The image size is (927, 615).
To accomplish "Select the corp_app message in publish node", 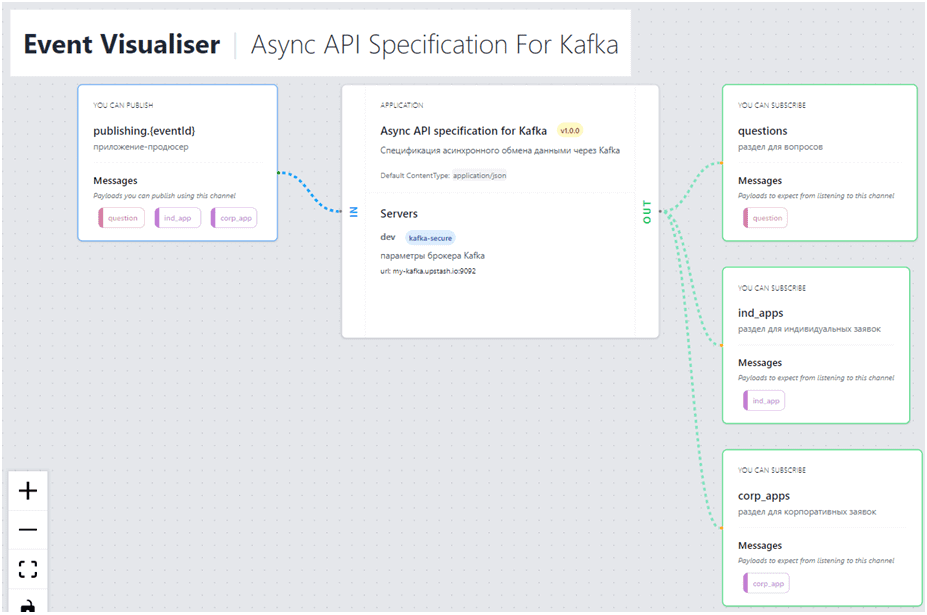I will point(234,217).
